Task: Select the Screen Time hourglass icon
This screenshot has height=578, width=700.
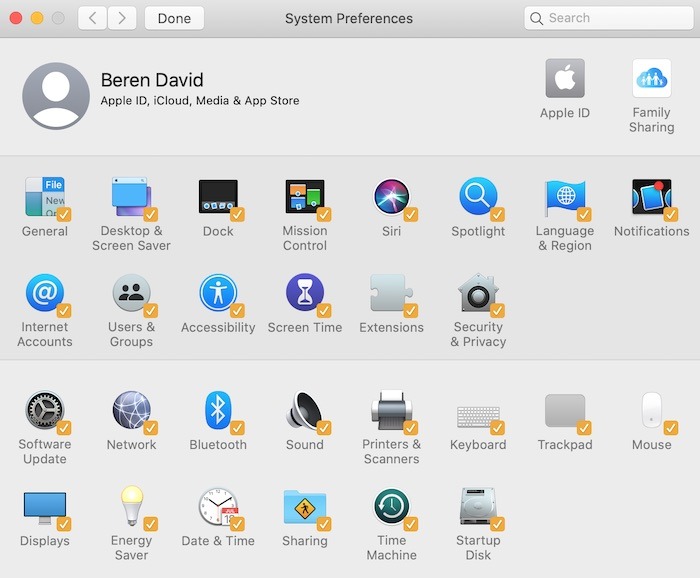Action: [305, 293]
